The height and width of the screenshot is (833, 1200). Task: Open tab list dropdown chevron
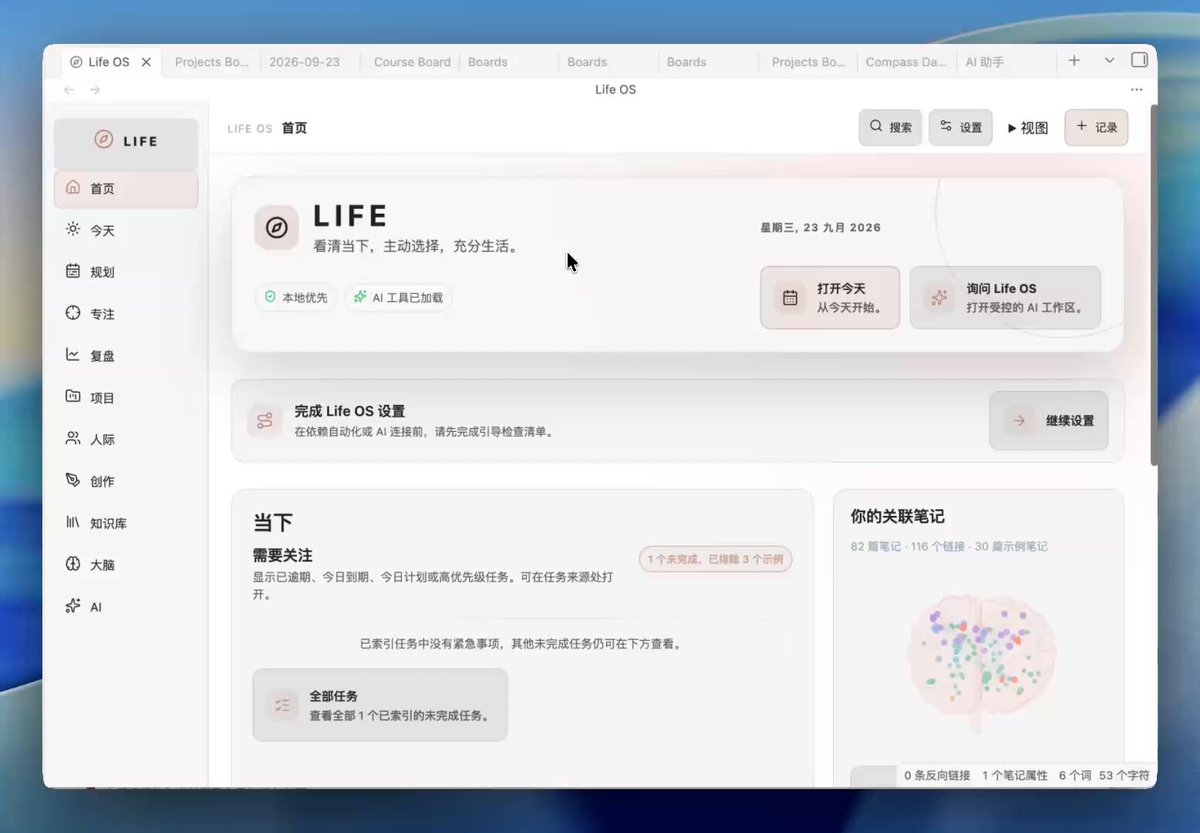click(x=1109, y=61)
